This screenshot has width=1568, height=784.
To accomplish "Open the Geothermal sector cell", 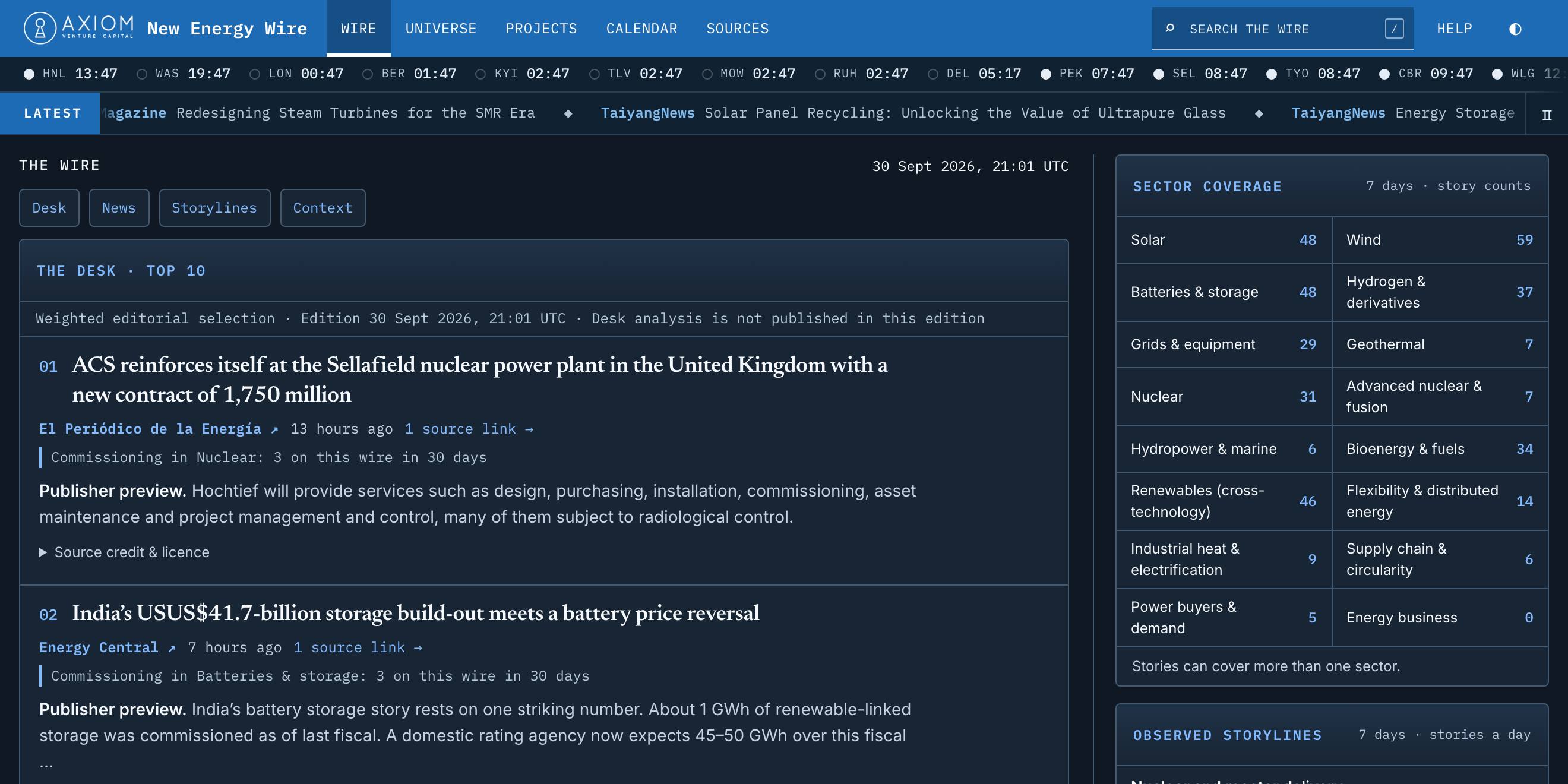I will [x=1440, y=344].
